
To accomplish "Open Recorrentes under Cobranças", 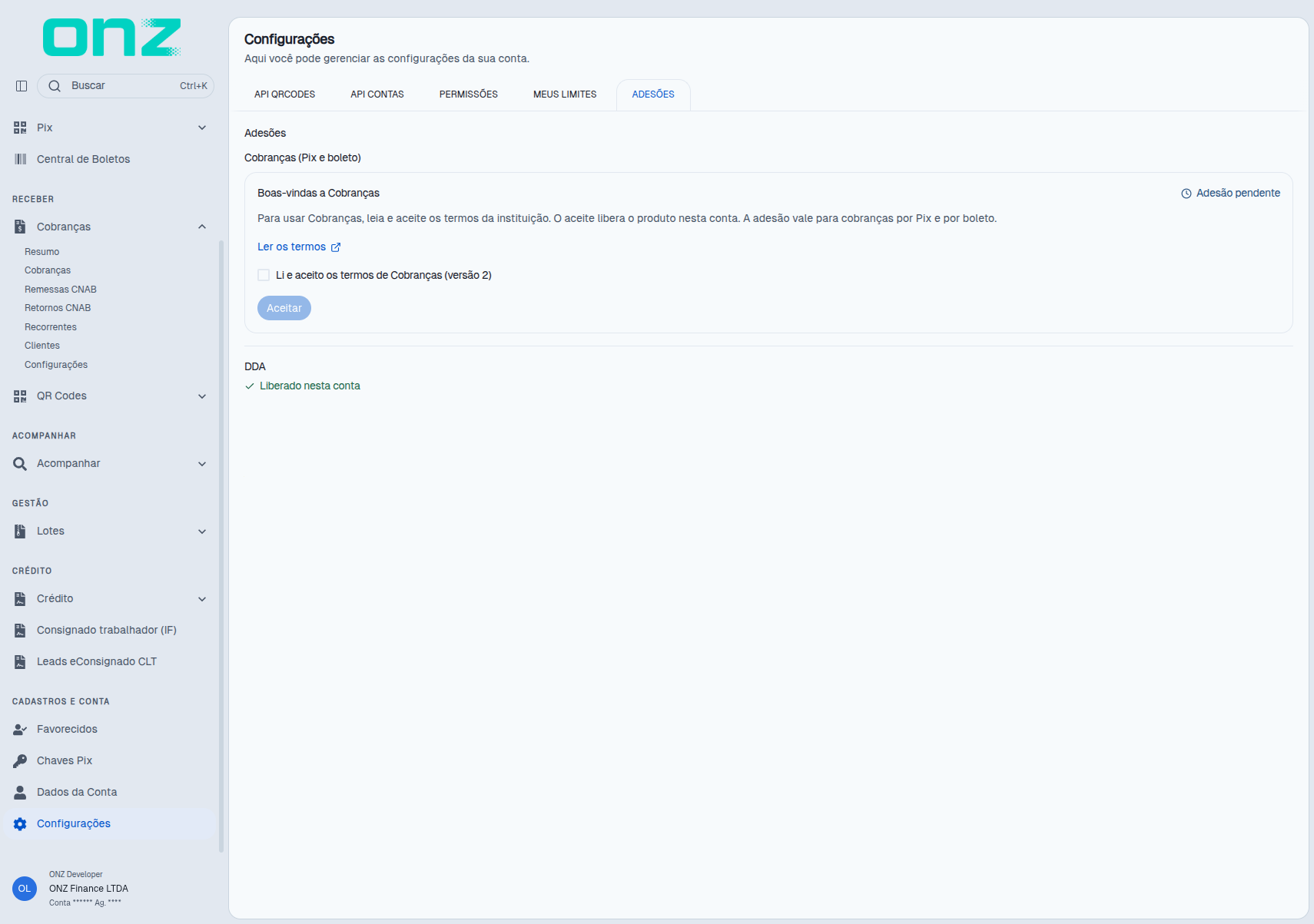I will (x=51, y=327).
